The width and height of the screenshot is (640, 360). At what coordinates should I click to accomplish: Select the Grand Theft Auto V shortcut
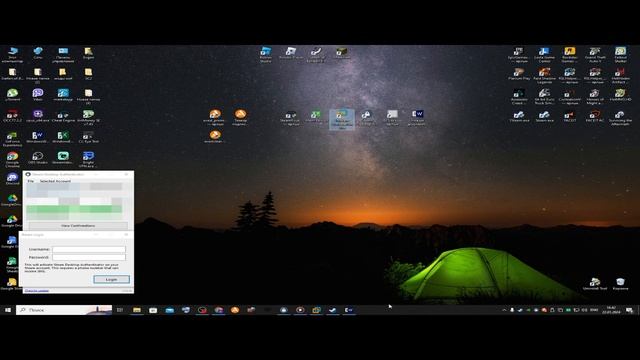[595, 54]
